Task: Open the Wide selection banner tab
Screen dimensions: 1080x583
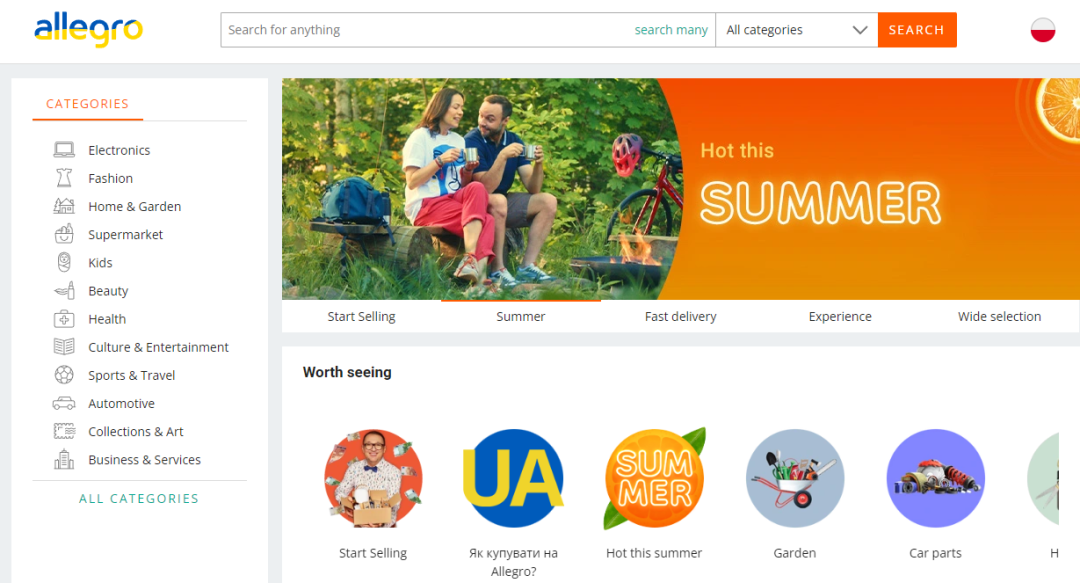Action: [x=999, y=316]
